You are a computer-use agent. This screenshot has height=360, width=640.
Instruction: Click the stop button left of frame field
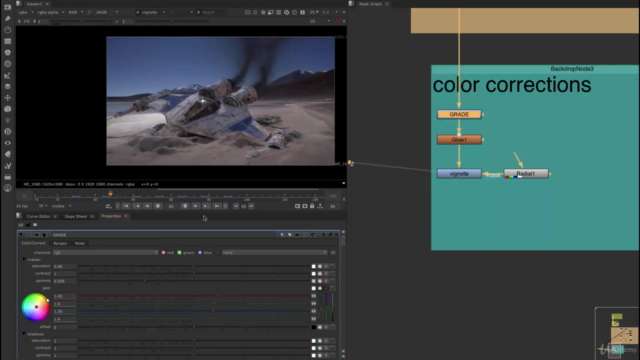click(x=158, y=206)
